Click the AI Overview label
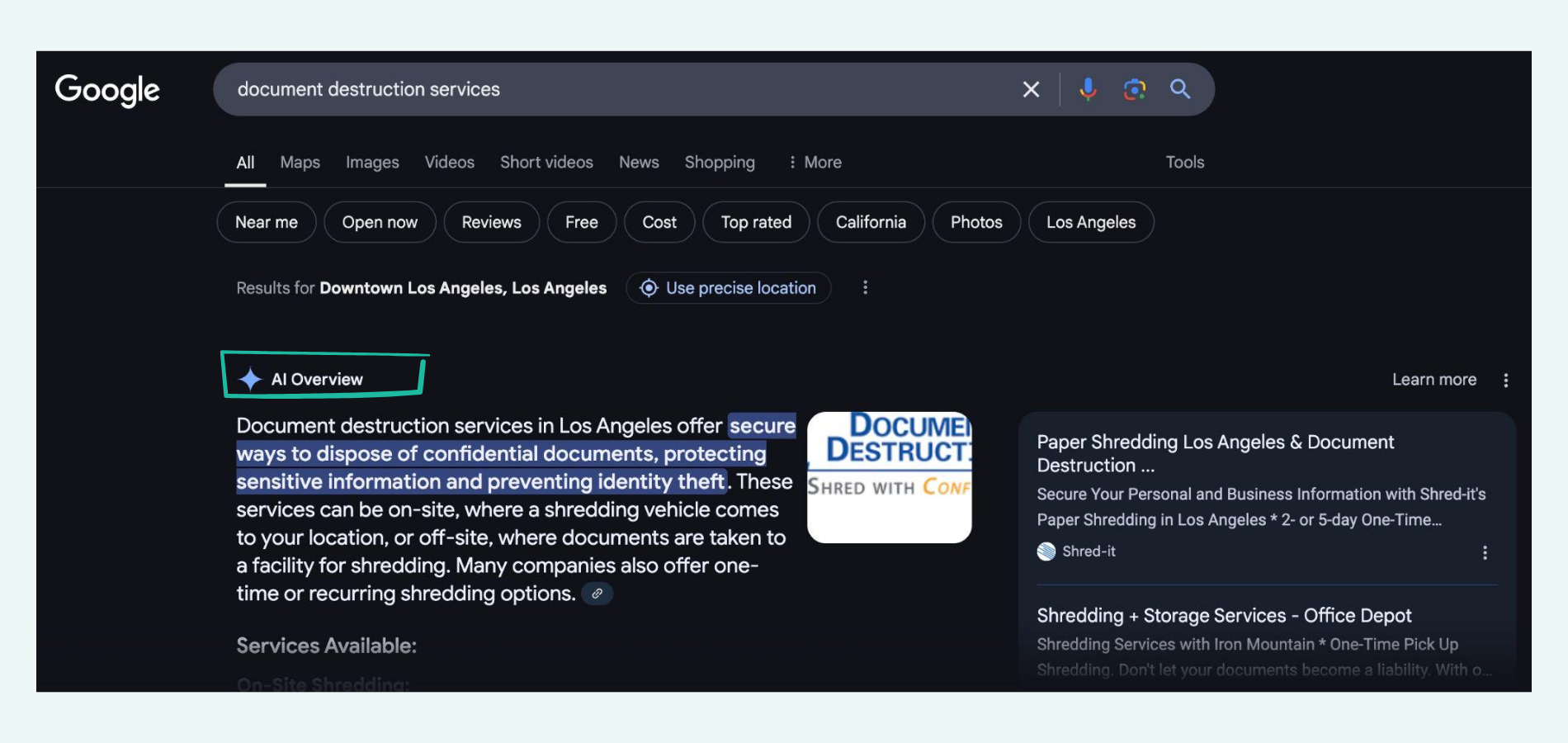Screen dimensions: 1568x743 coord(317,380)
